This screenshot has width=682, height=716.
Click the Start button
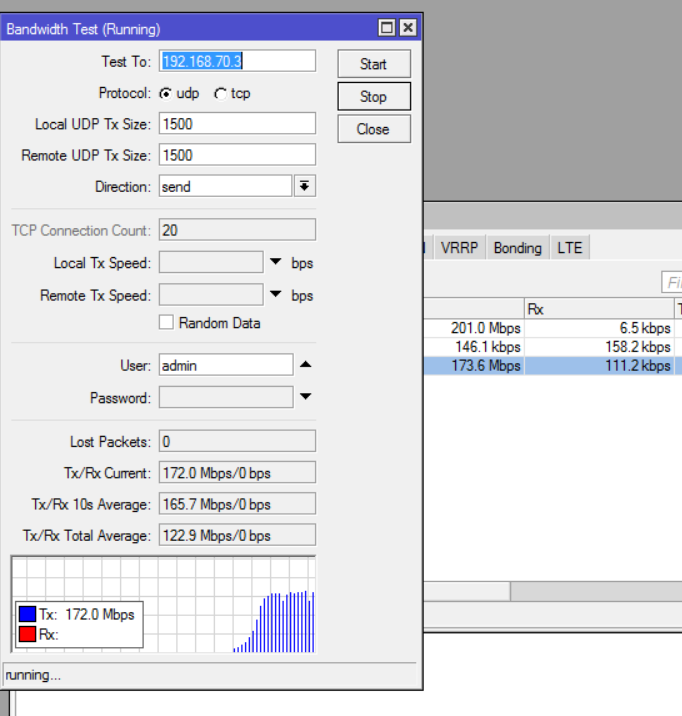point(374,63)
